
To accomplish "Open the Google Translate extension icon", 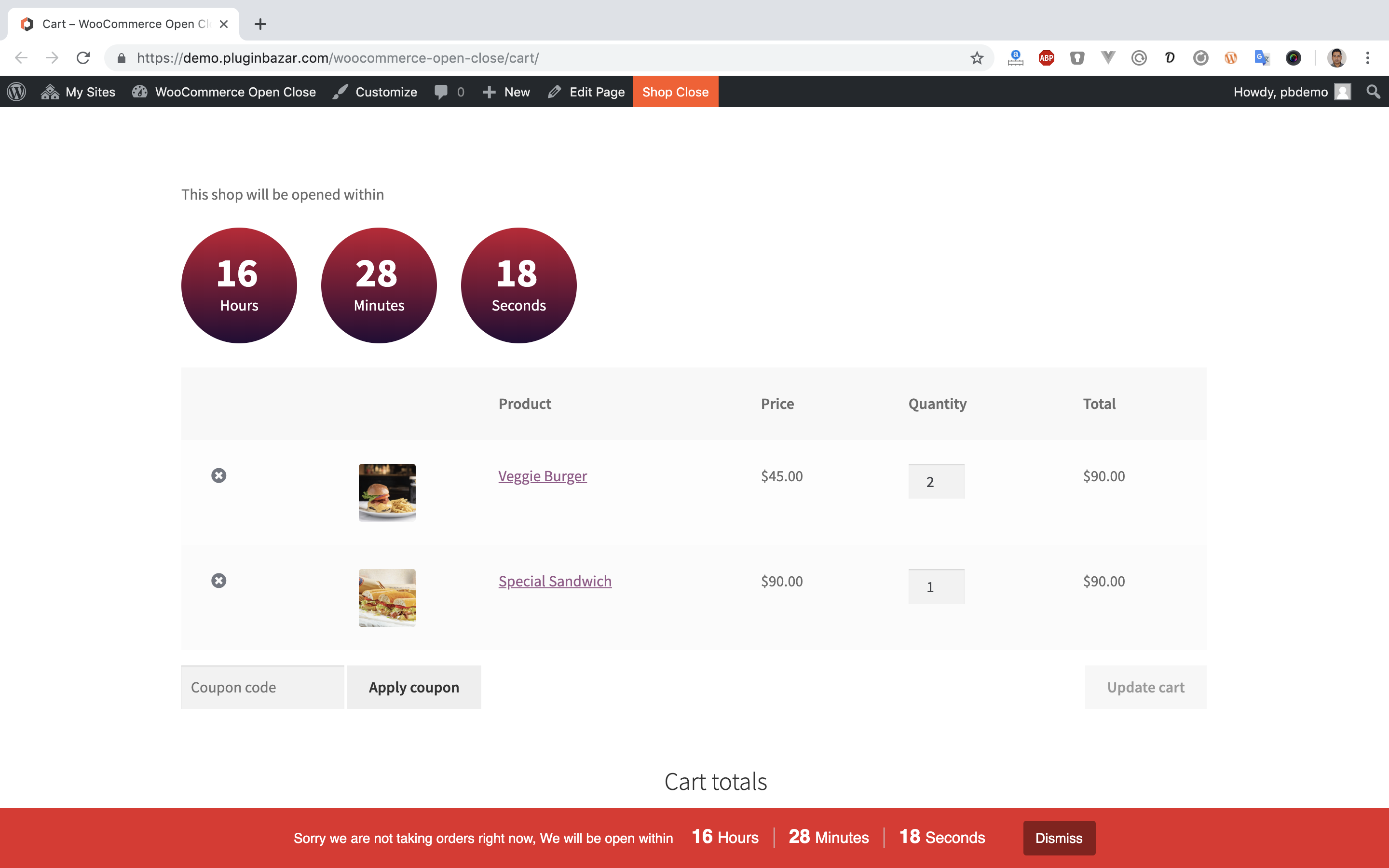I will 1262,58.
